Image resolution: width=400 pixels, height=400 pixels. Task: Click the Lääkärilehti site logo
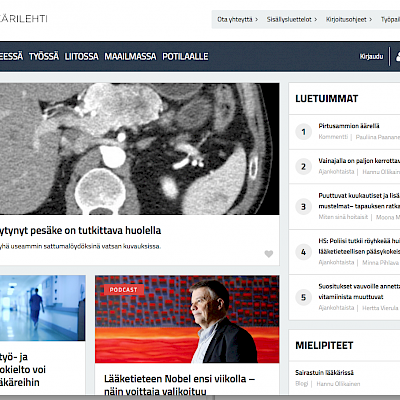[x=24, y=19]
